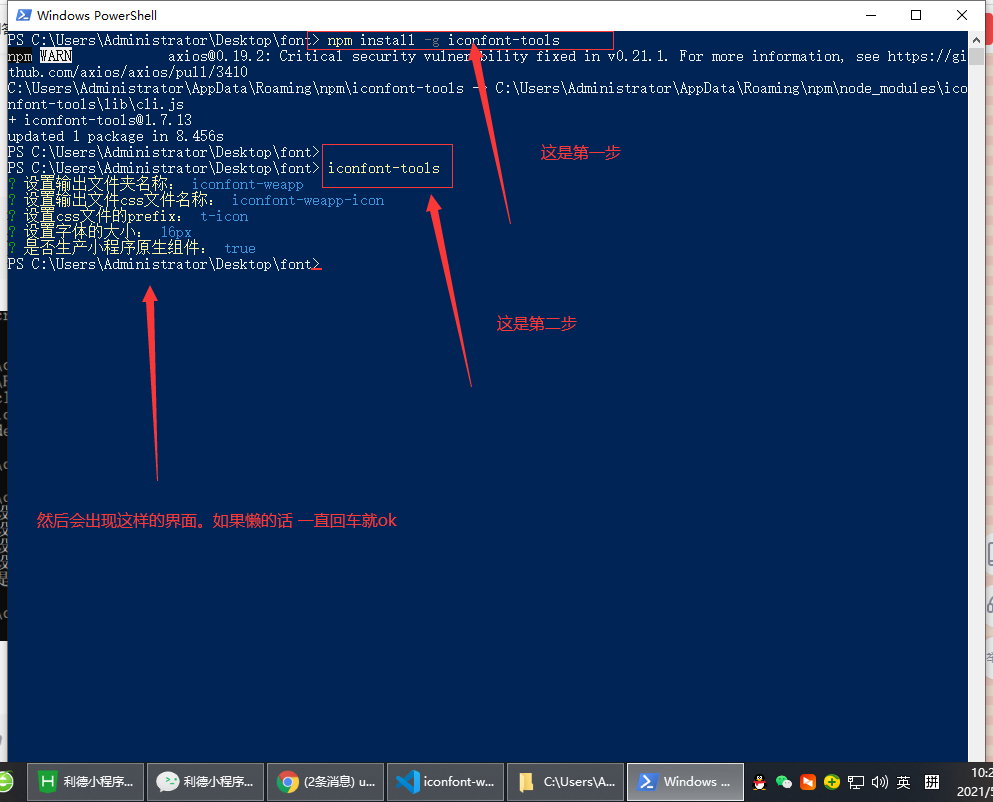Click the last PS prompt line with cursor
993x802 pixels.
click(164, 264)
